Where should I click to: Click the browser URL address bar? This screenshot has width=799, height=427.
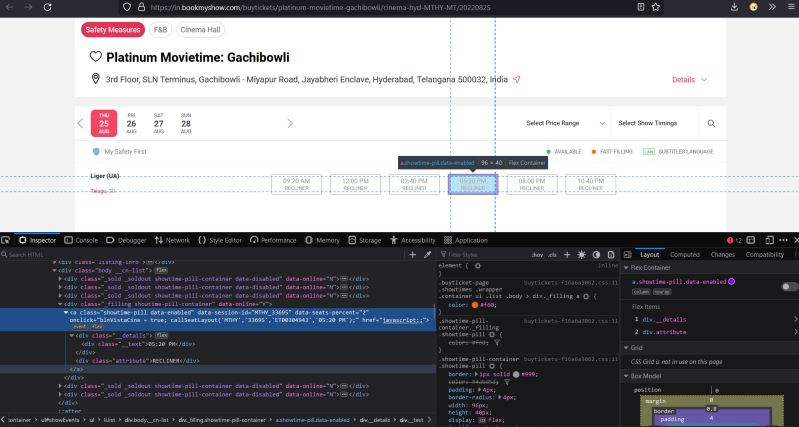coord(390,7)
